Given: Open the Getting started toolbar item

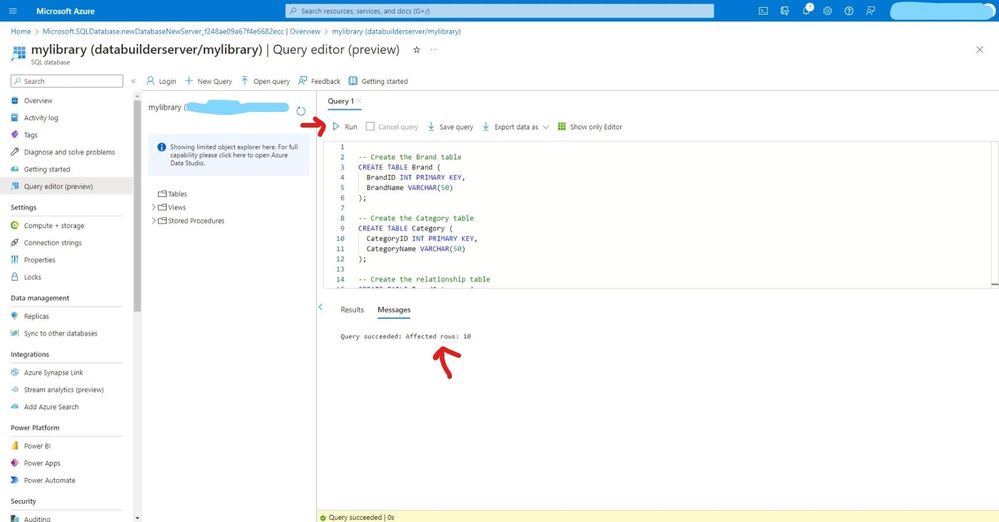Looking at the screenshot, I should [x=378, y=81].
